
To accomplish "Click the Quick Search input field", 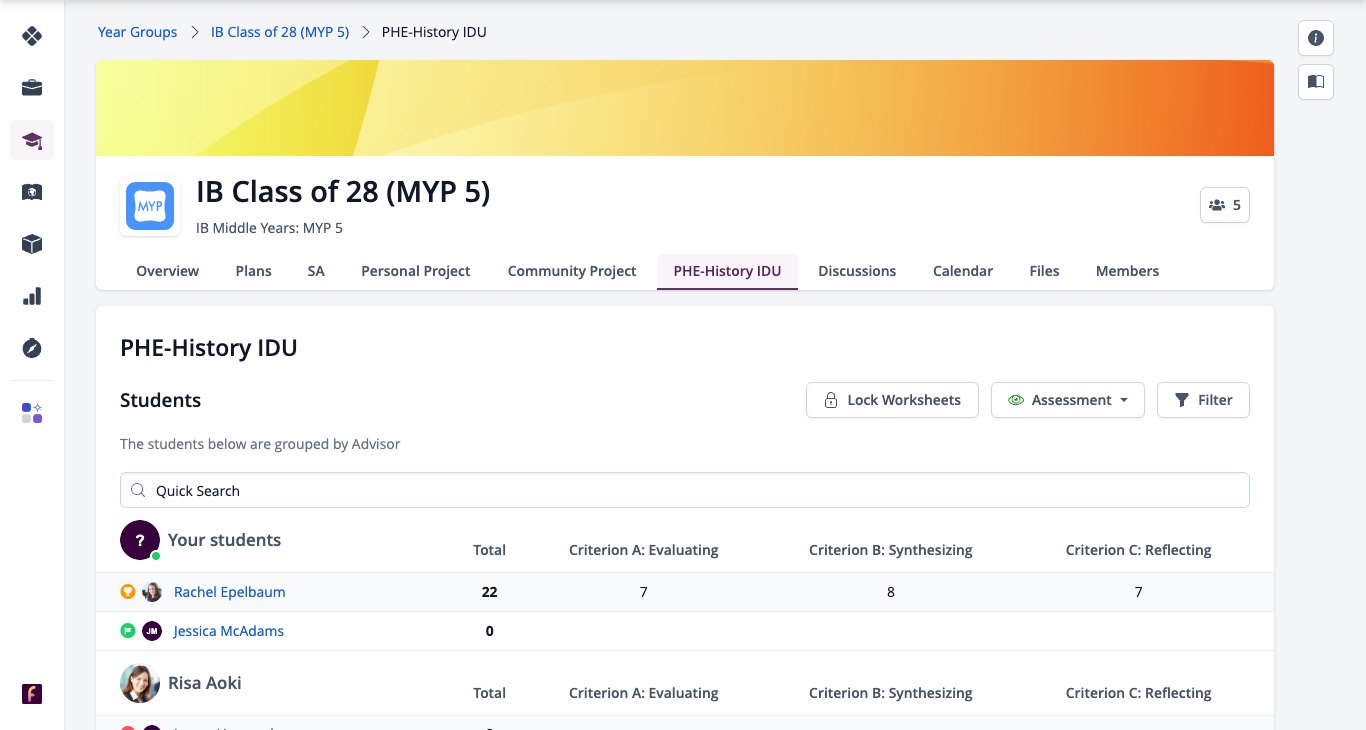I will click(x=685, y=490).
